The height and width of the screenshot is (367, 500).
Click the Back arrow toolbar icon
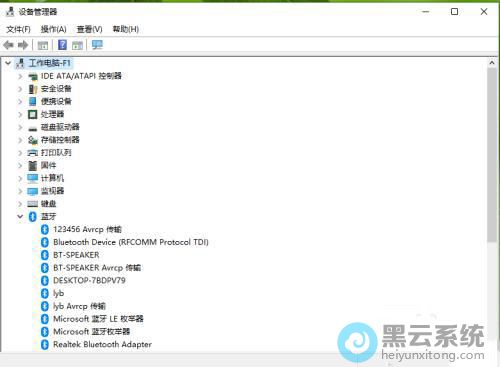click(8, 45)
